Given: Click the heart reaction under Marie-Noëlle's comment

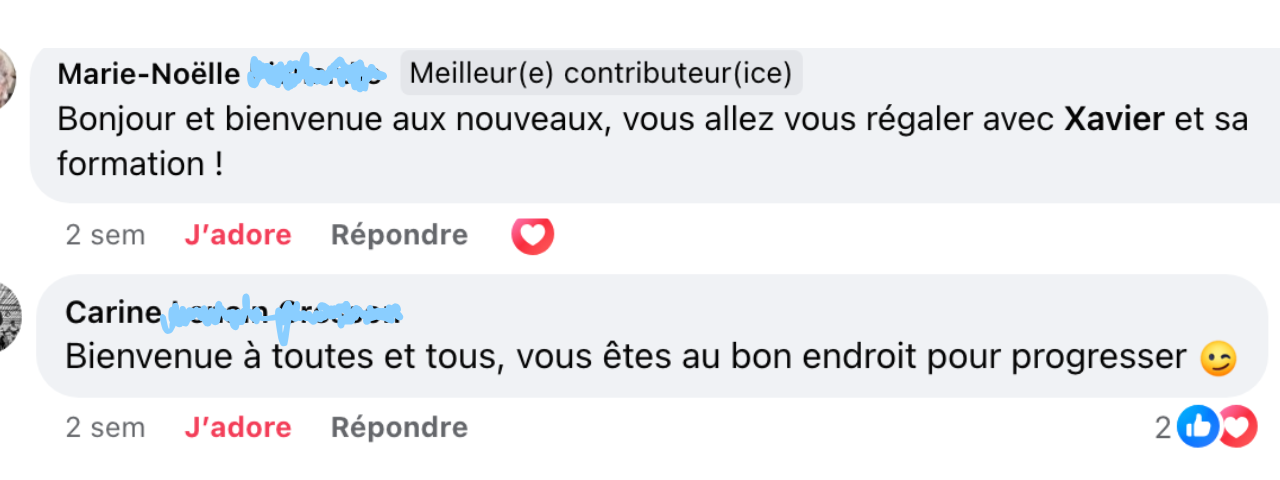Looking at the screenshot, I should coord(532,236).
